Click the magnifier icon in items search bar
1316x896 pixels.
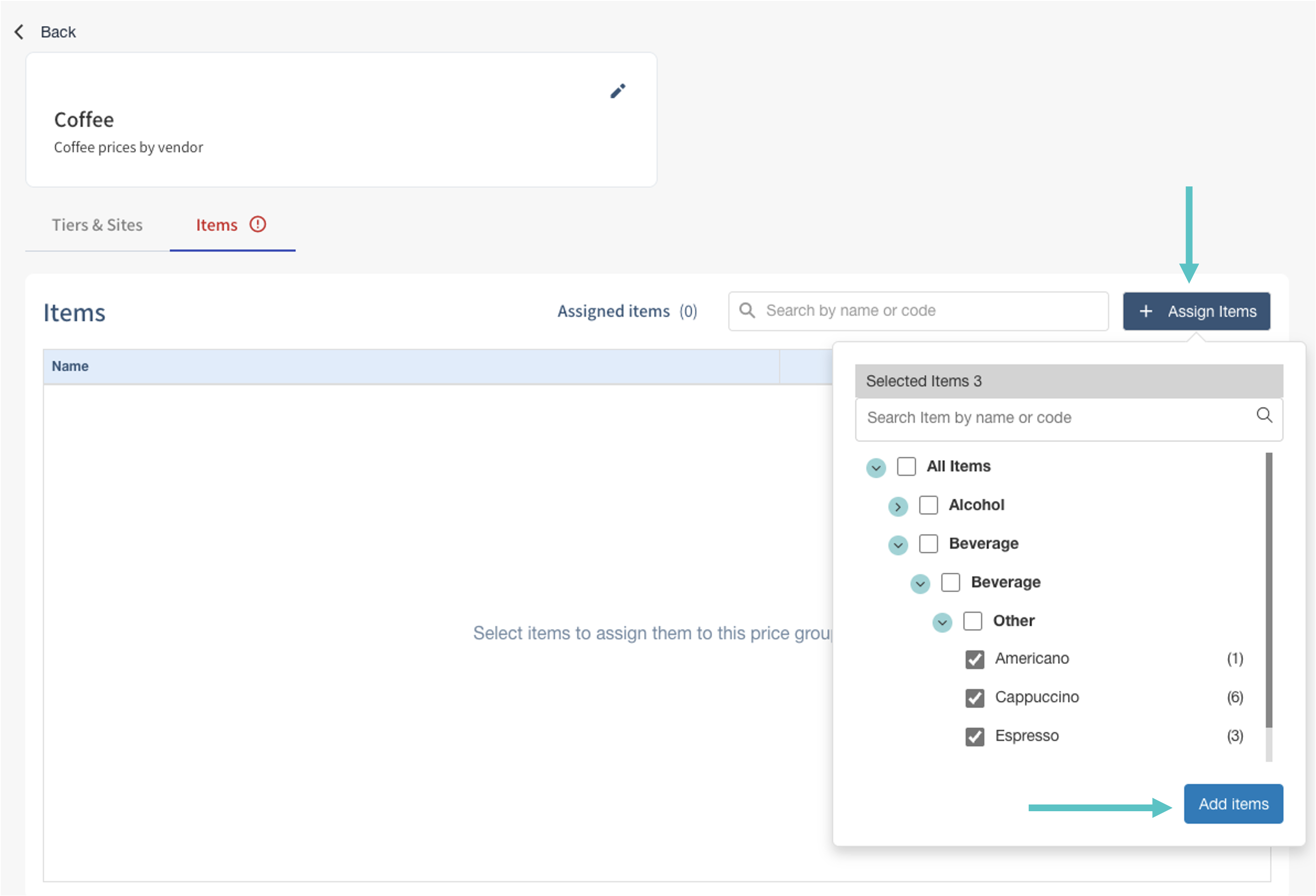point(747,310)
